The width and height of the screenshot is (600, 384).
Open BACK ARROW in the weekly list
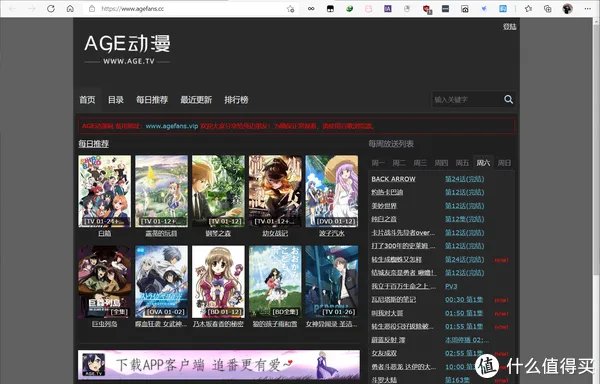coord(393,179)
